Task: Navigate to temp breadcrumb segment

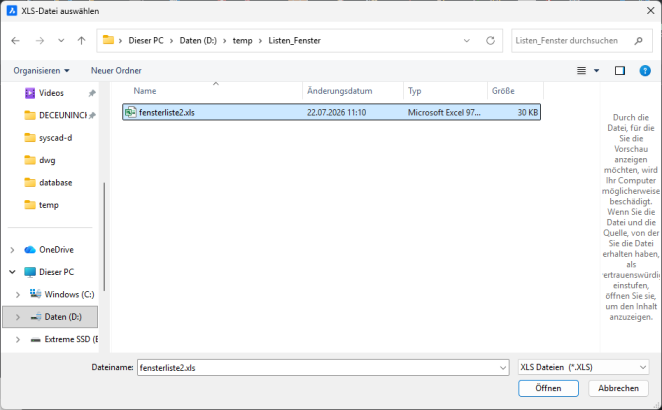Action: coord(242,41)
